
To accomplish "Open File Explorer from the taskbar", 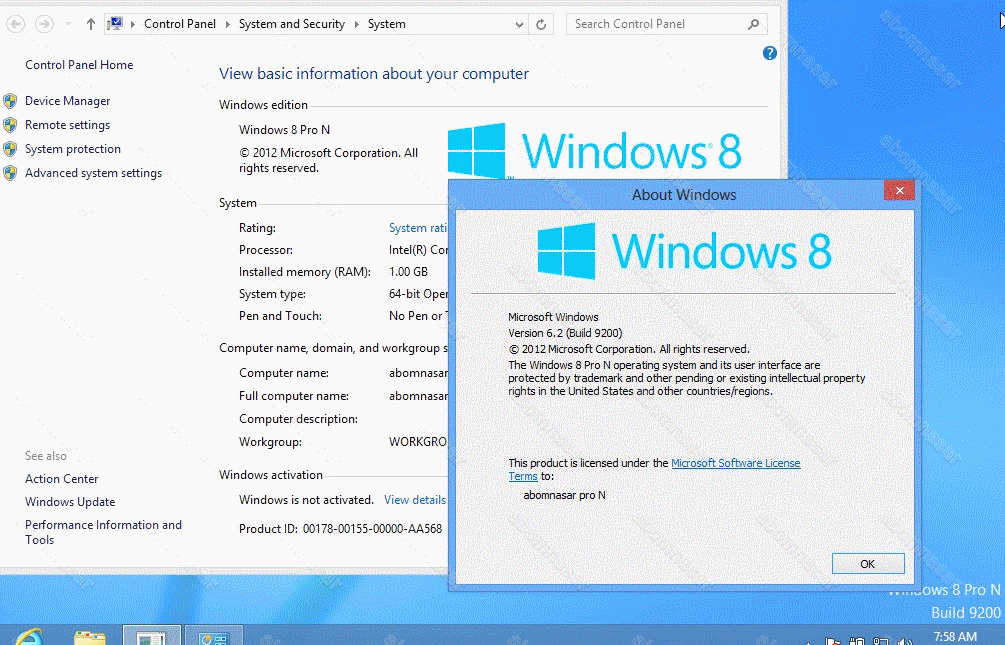I will tap(90, 637).
